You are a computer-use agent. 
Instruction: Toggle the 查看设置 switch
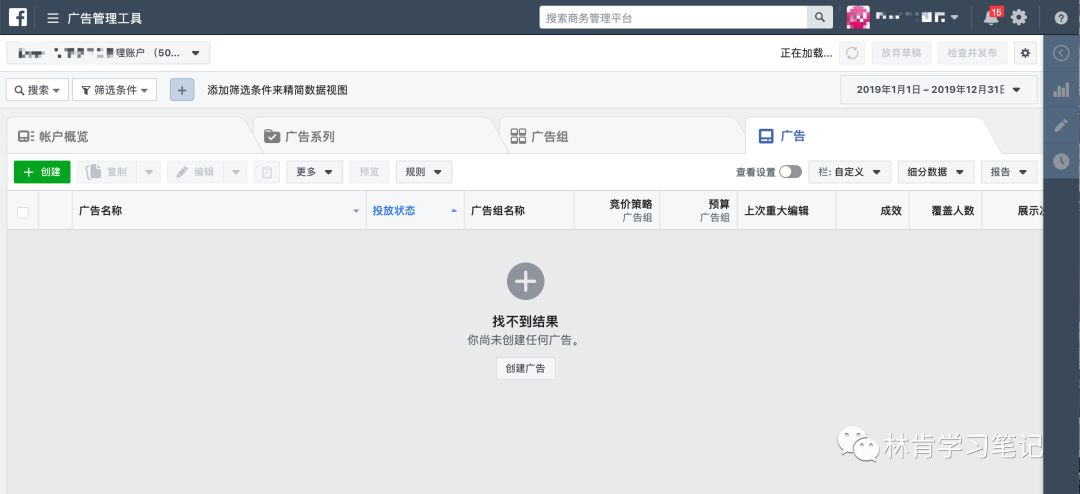coord(791,172)
